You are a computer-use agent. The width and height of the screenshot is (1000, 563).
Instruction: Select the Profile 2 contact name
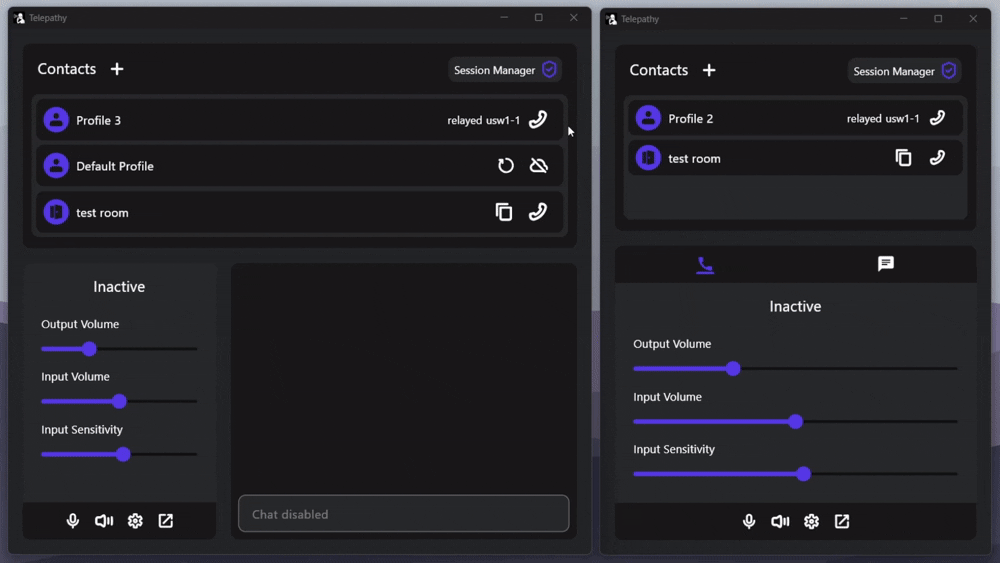691,119
